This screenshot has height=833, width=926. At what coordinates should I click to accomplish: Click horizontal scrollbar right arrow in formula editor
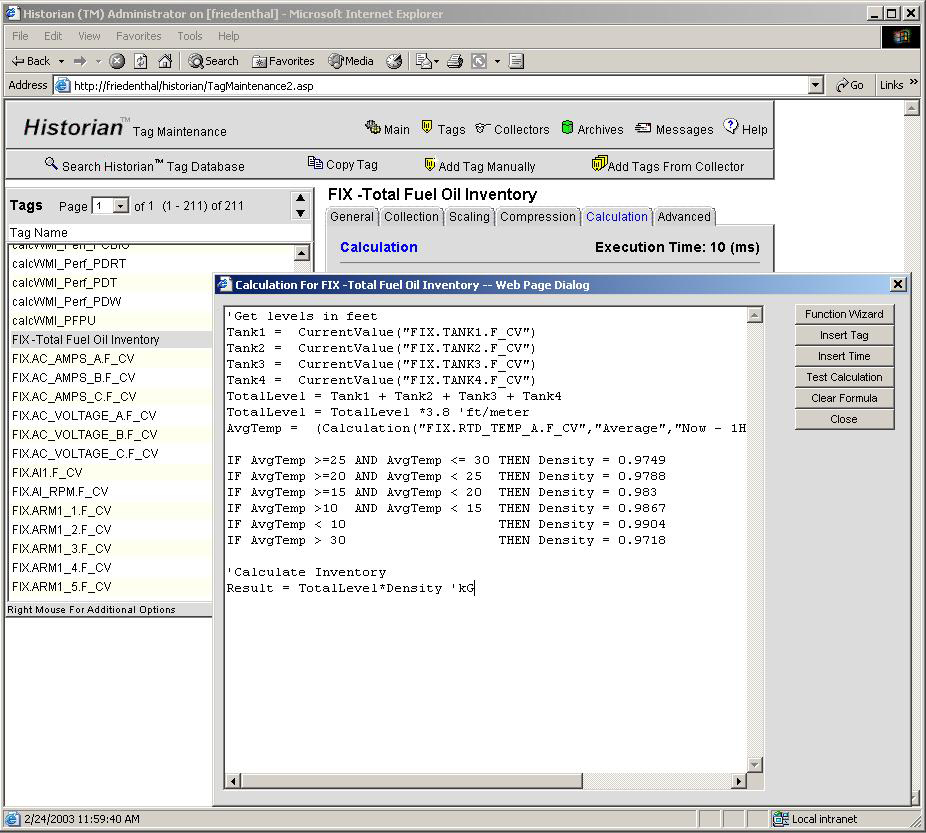click(738, 781)
